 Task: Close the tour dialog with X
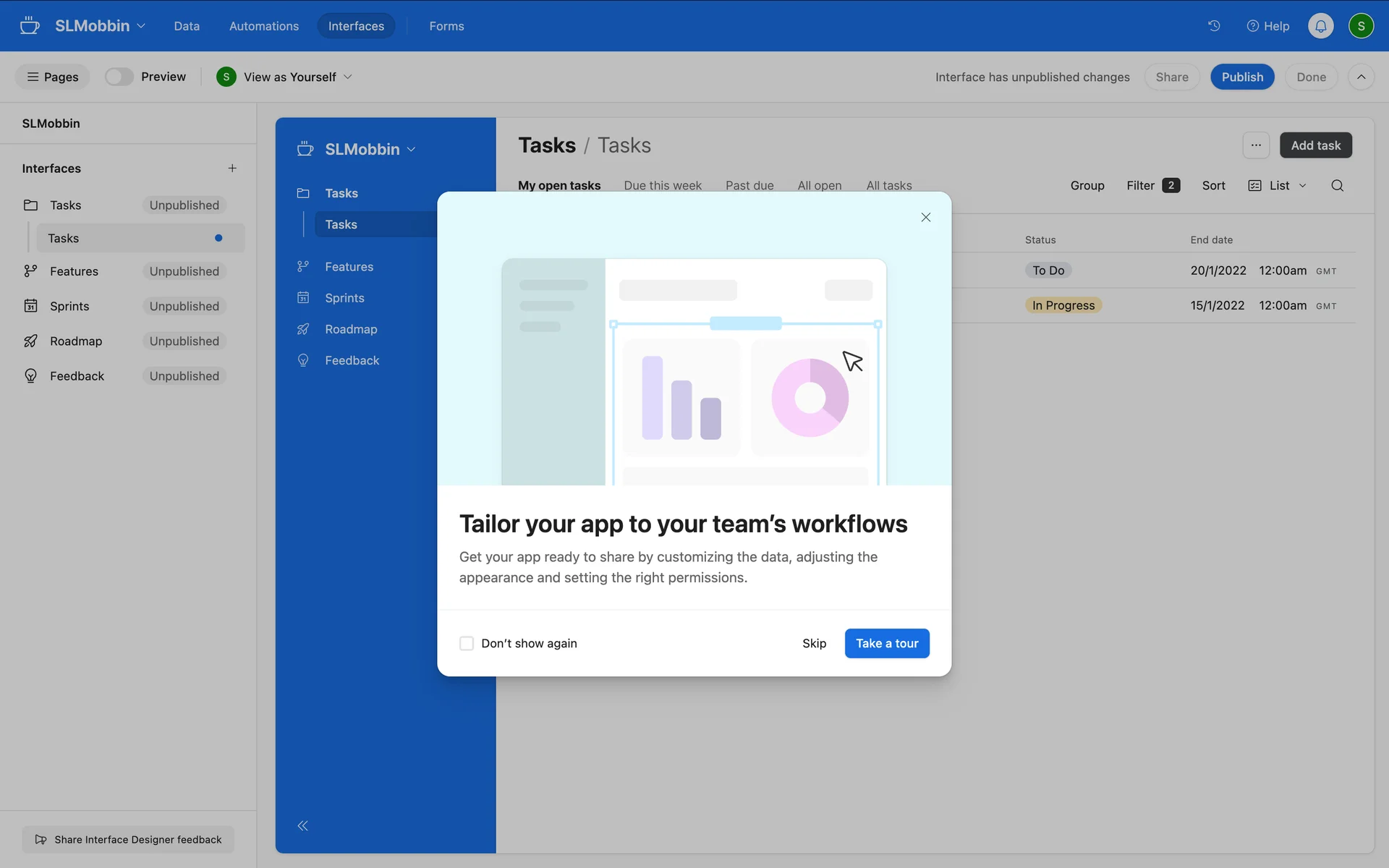pyautogui.click(x=925, y=218)
